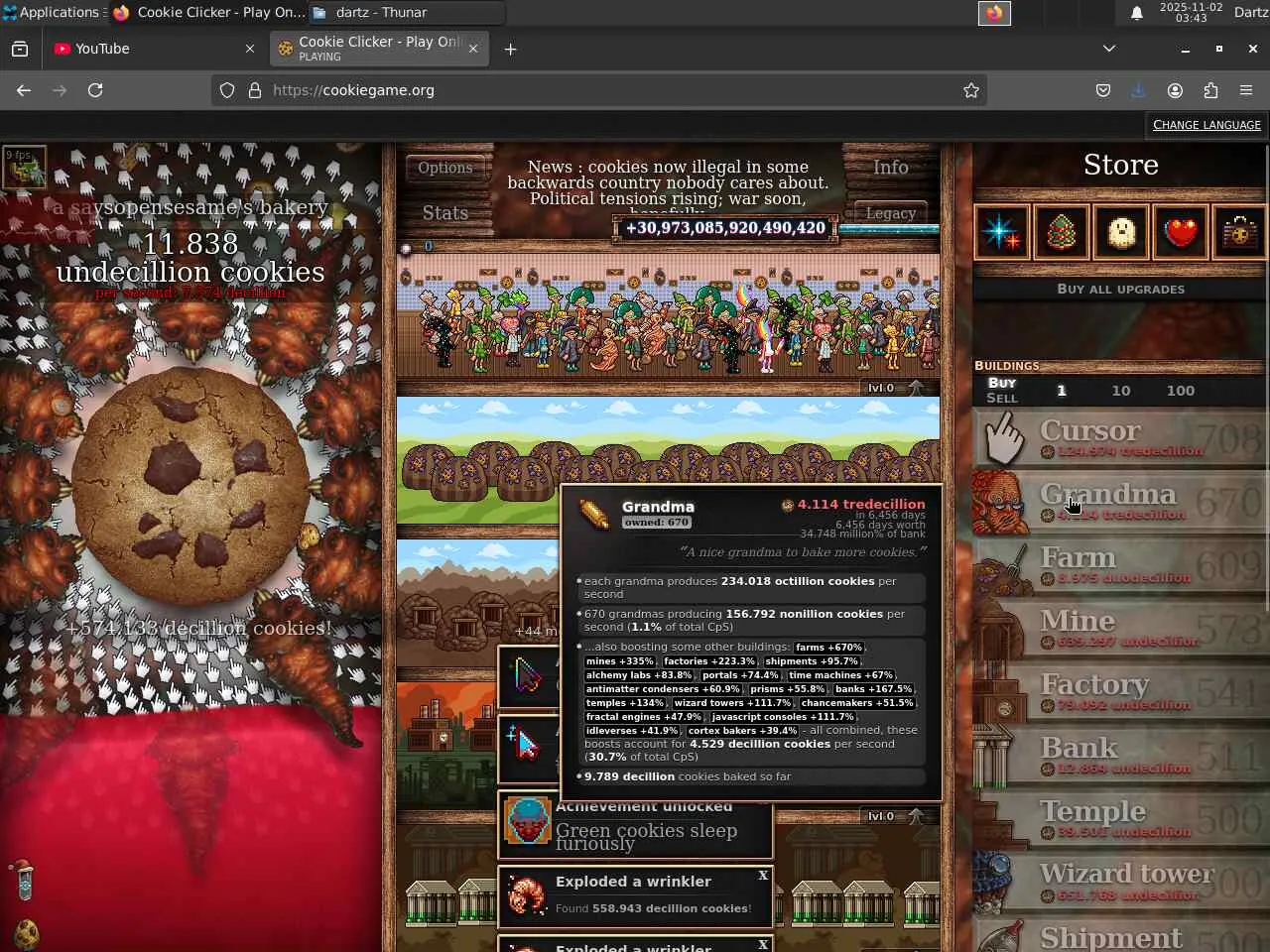
Task: Buy the ghost cookie upgrade
Action: pos(1121,232)
